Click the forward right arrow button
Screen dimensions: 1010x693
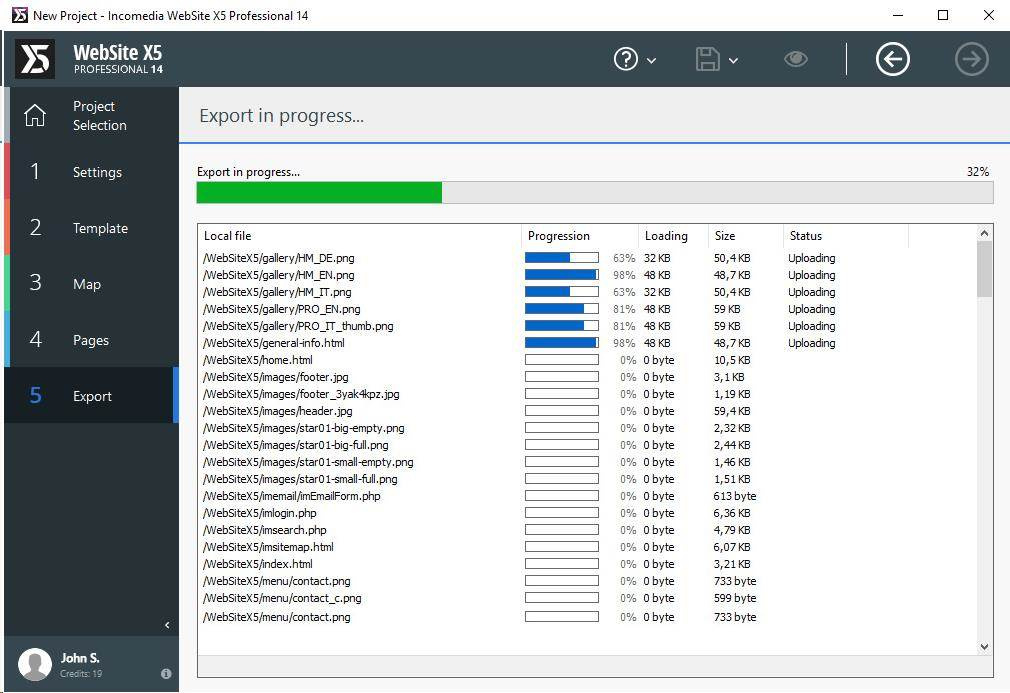(971, 59)
